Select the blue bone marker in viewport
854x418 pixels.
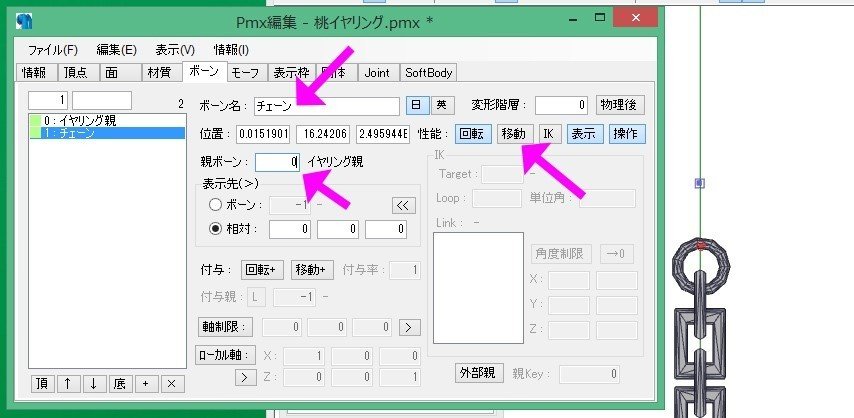(700, 184)
